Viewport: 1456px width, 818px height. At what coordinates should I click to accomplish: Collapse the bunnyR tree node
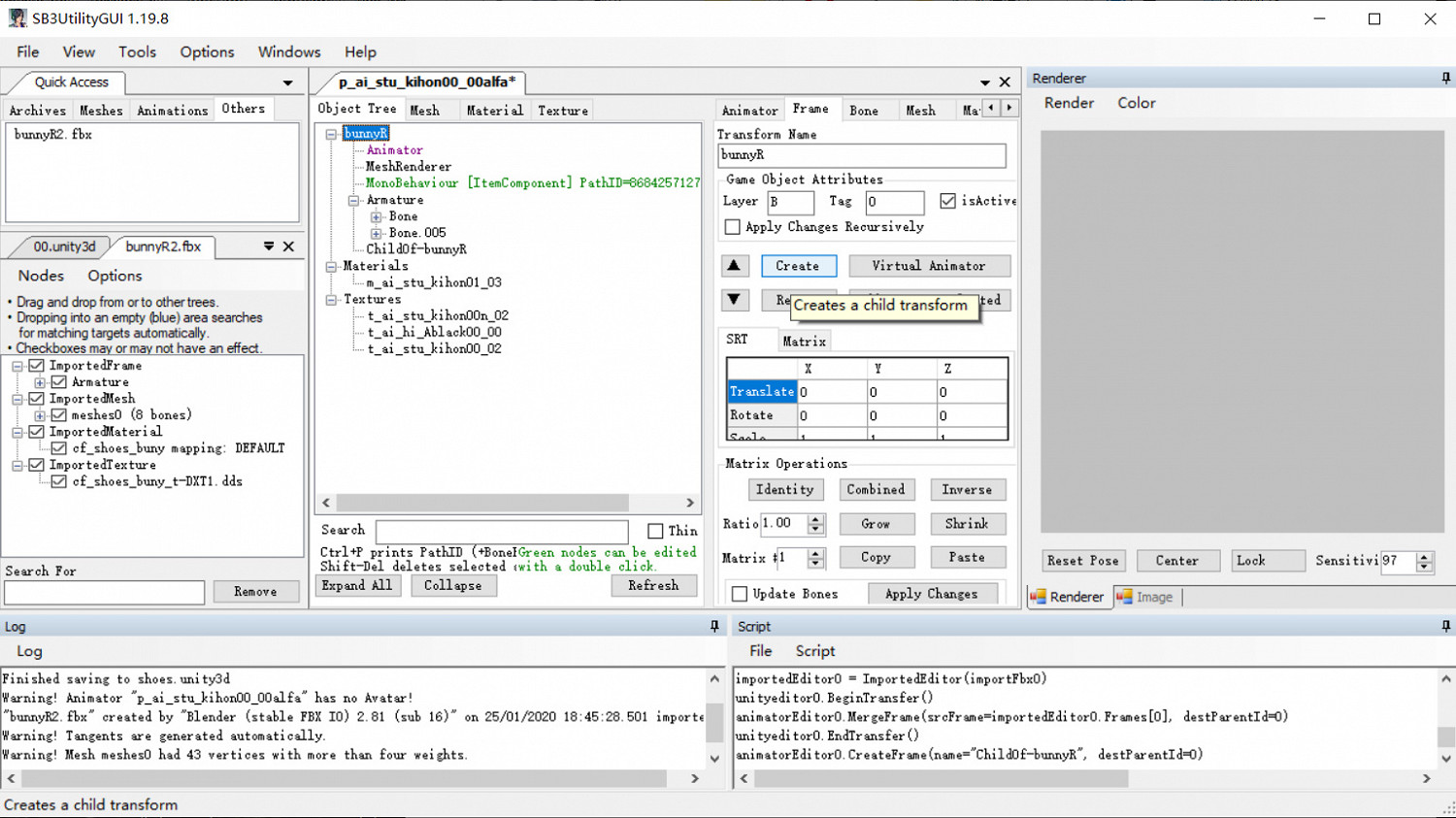coord(331,134)
